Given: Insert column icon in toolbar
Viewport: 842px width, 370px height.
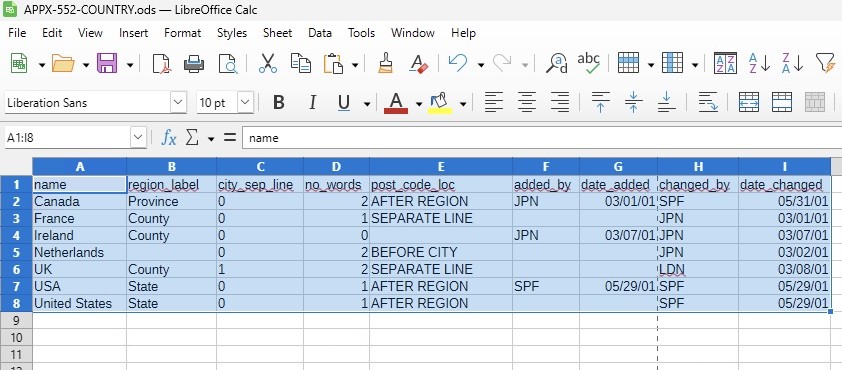Looking at the screenshot, I should coord(672,64).
